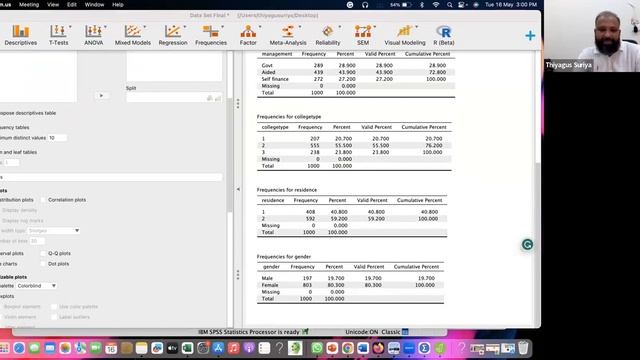
Task: Click the Bluetooth icon in menu bar
Action: [x=422, y=5]
